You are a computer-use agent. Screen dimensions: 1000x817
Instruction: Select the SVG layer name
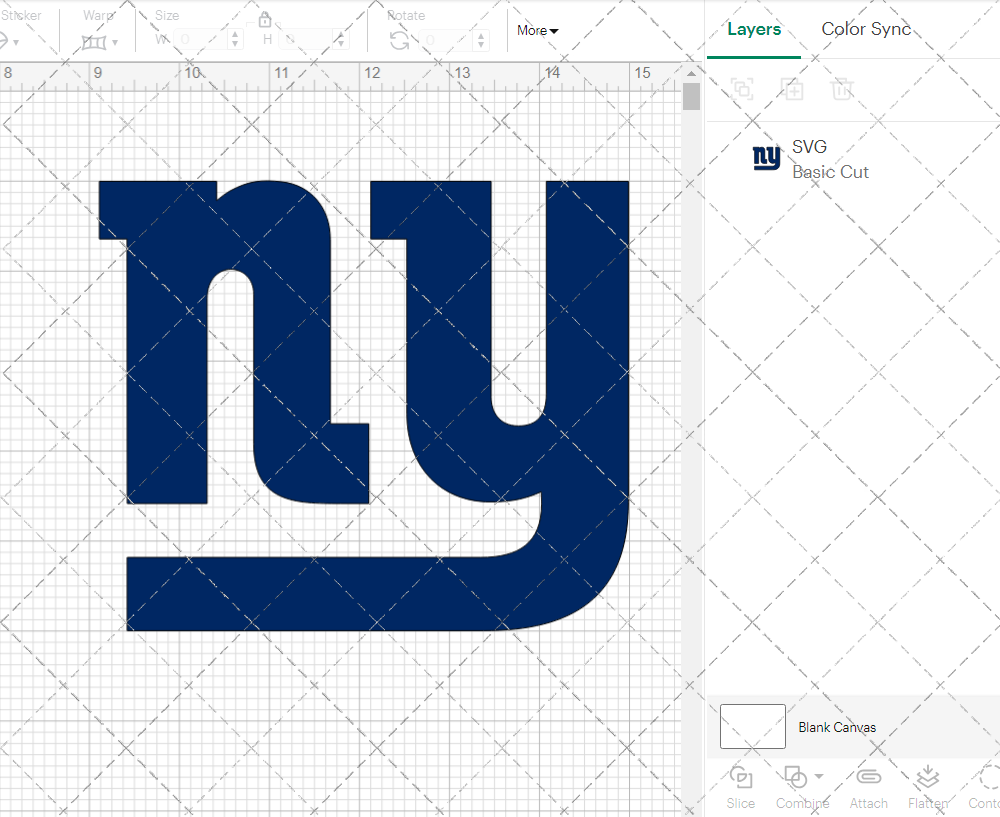pos(809,147)
